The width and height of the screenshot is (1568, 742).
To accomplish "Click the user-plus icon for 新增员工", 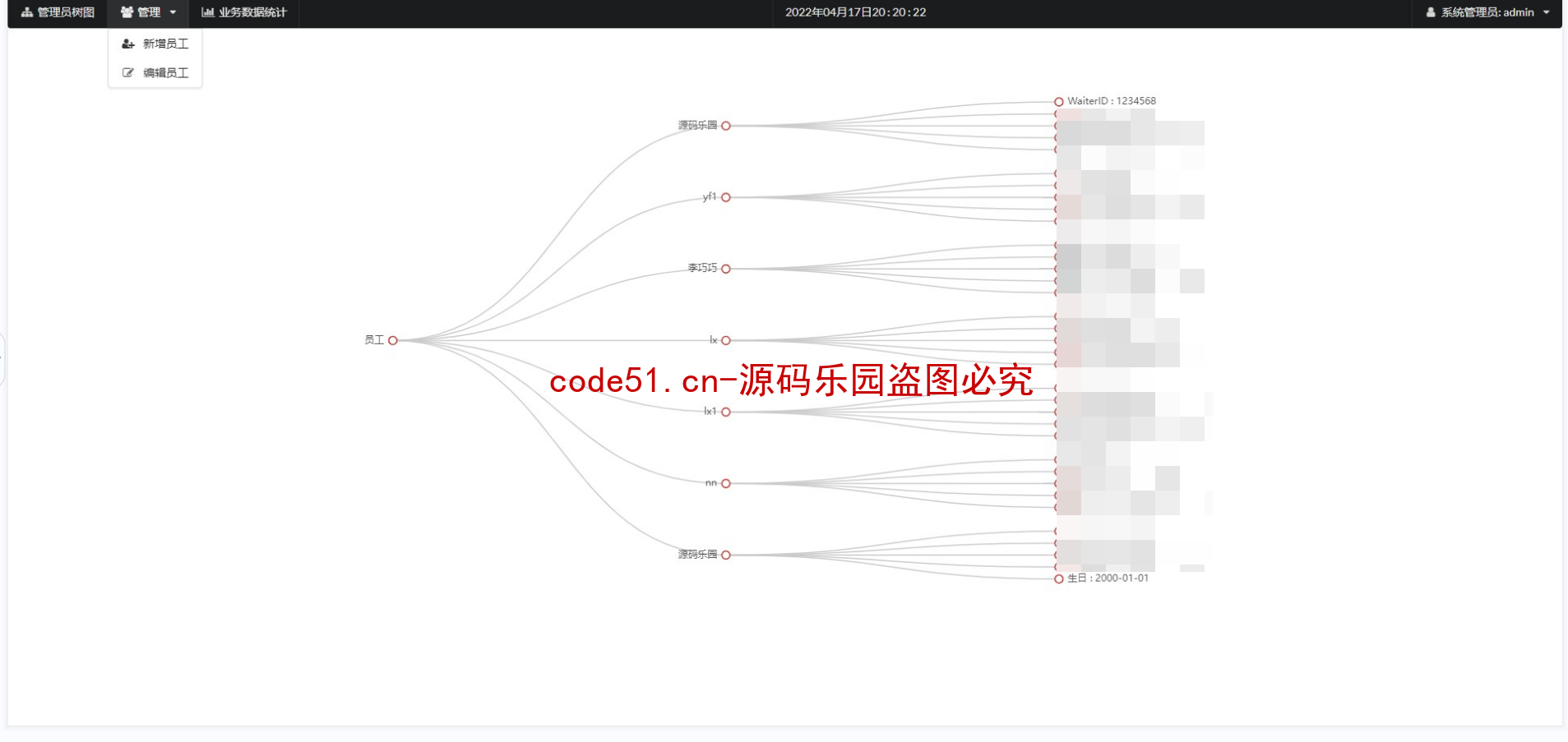I will click(128, 44).
